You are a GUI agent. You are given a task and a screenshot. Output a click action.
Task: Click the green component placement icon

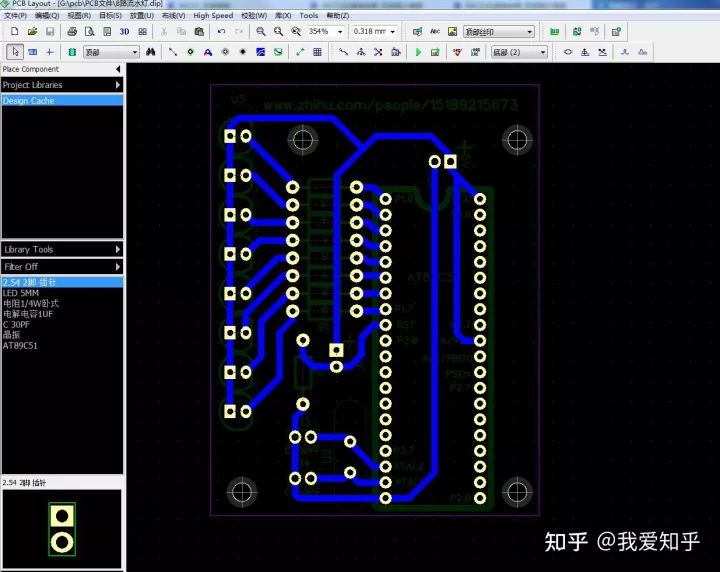click(x=72, y=52)
